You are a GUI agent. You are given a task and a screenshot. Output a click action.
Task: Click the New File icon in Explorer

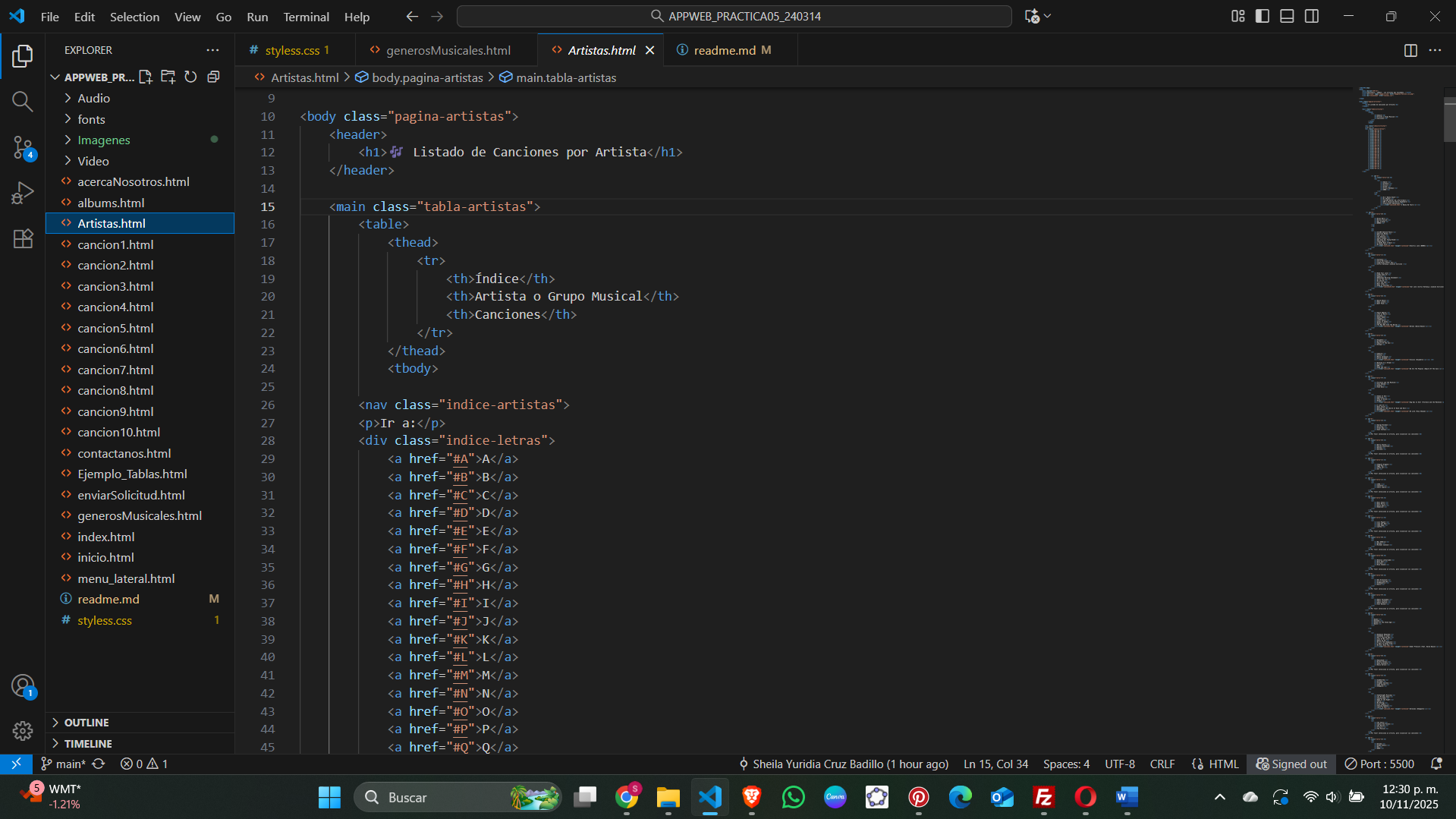point(146,77)
